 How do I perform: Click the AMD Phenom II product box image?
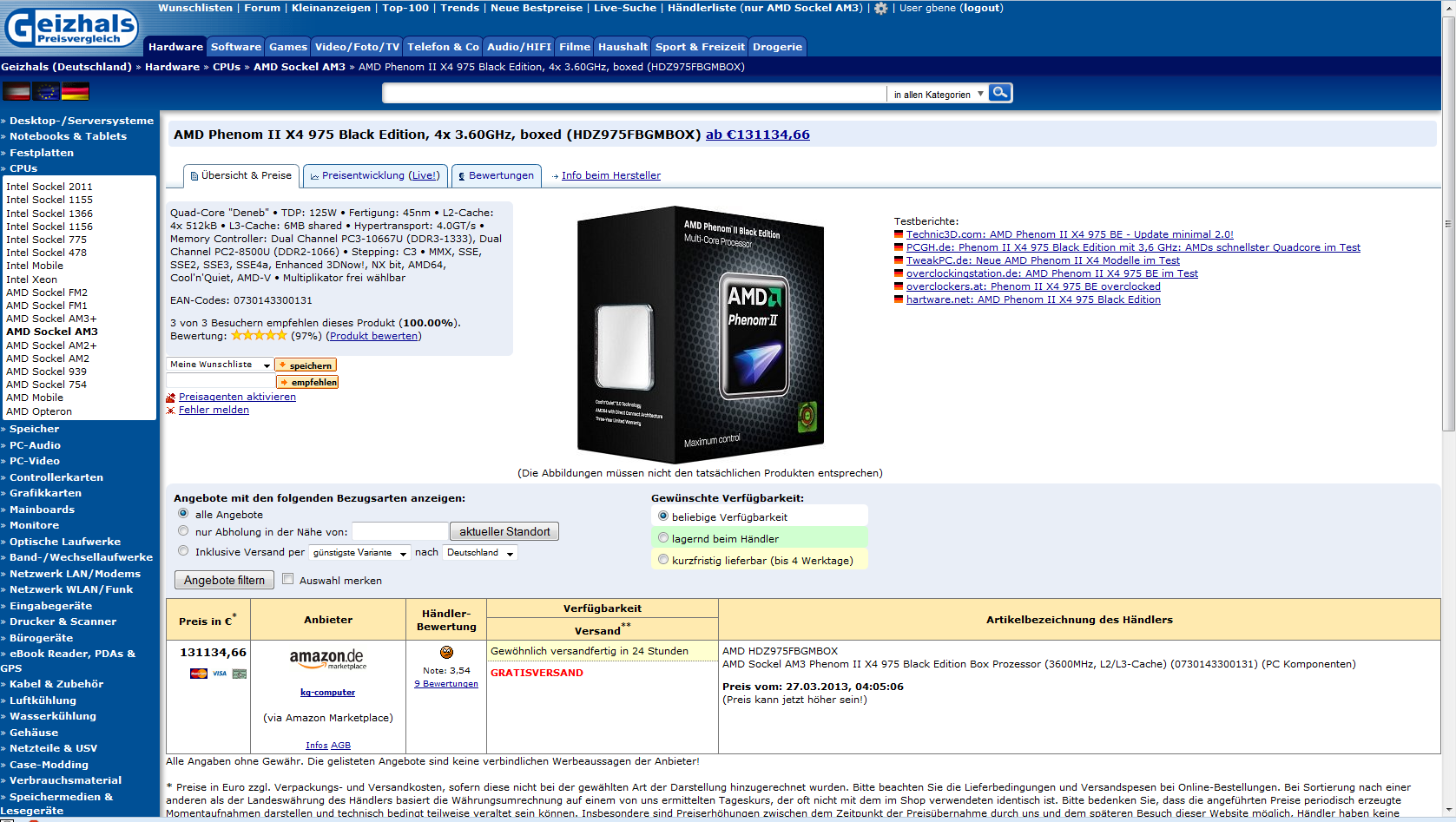tap(701, 334)
